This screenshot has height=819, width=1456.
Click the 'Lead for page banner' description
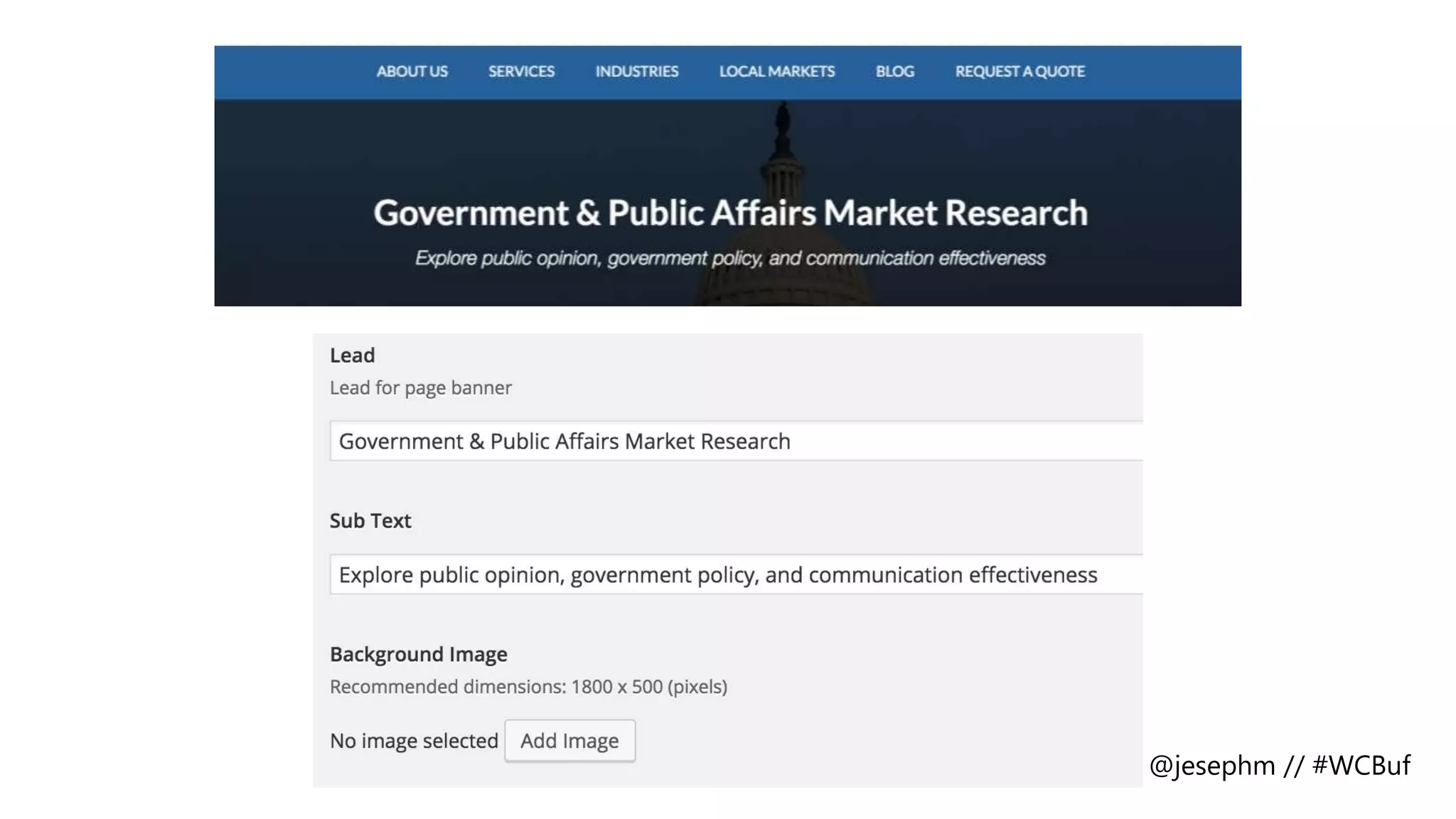(420, 388)
